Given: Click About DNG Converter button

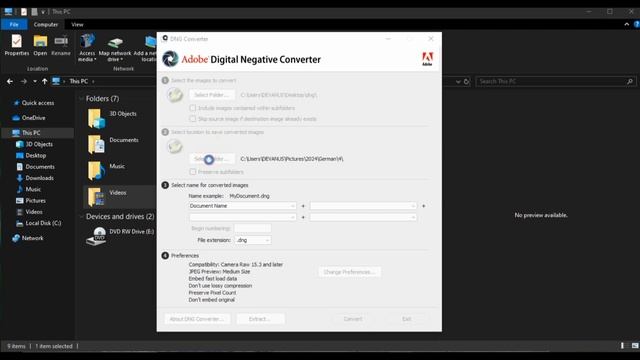Looking at the screenshot, I should point(197,319).
